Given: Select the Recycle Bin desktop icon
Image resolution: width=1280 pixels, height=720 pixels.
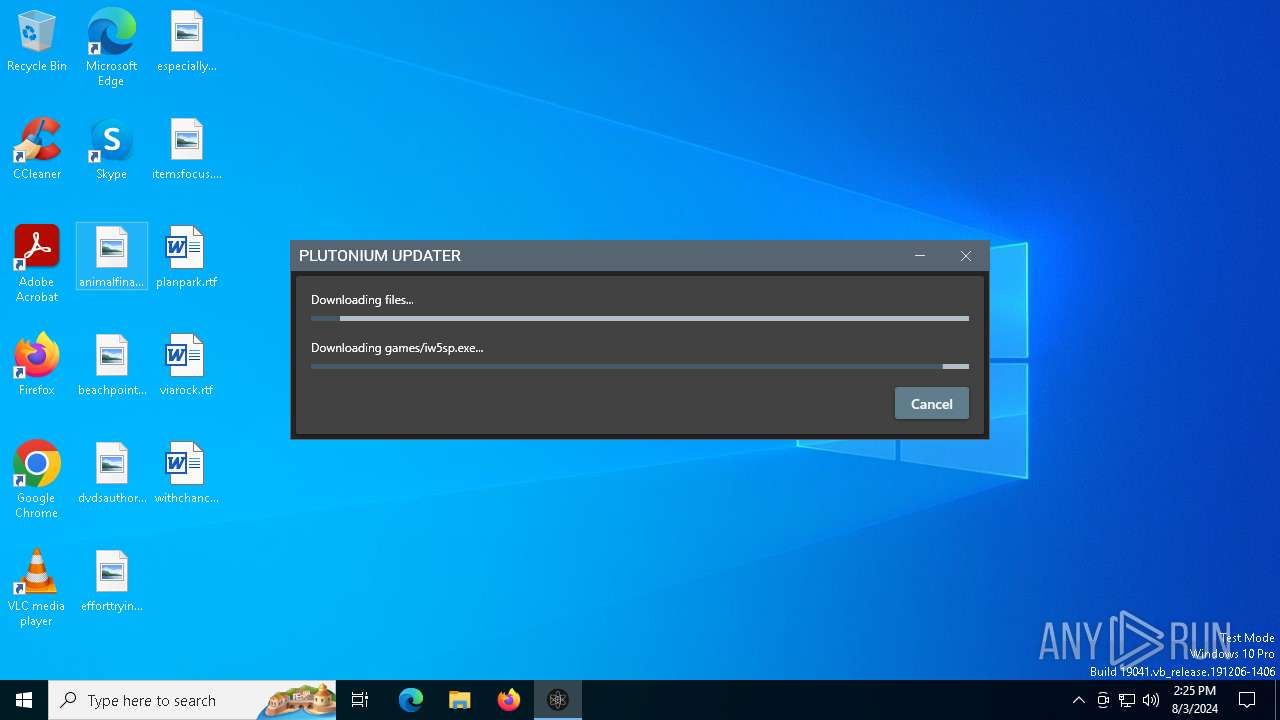Looking at the screenshot, I should coord(37,42).
